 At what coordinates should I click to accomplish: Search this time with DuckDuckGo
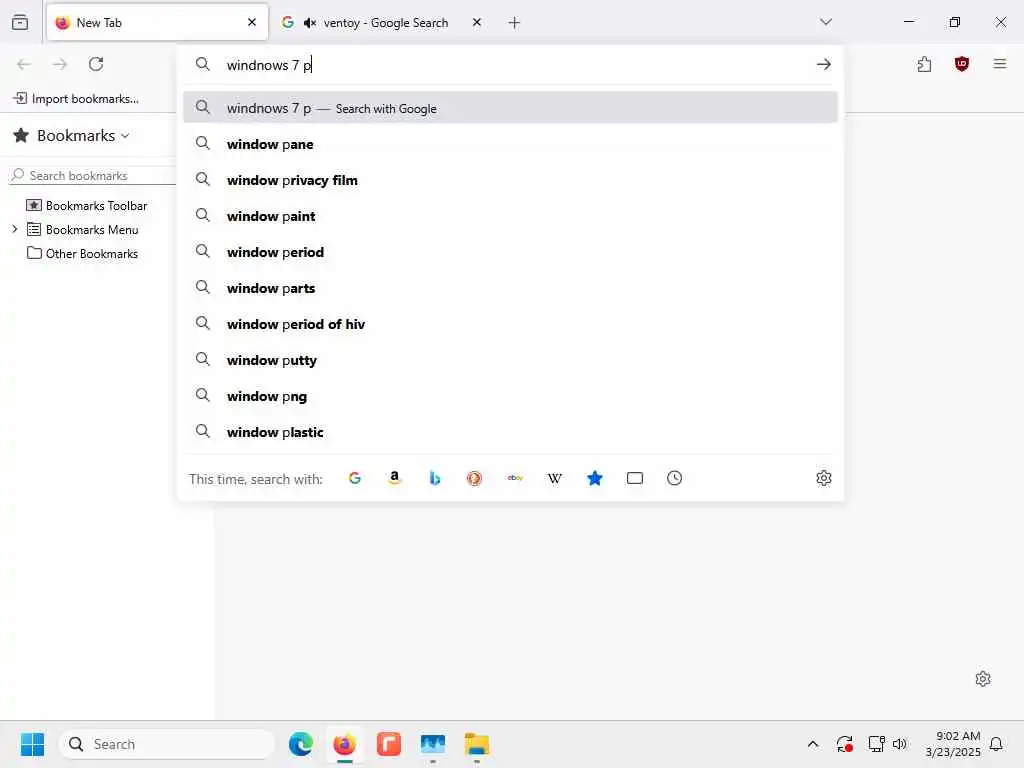click(x=475, y=478)
